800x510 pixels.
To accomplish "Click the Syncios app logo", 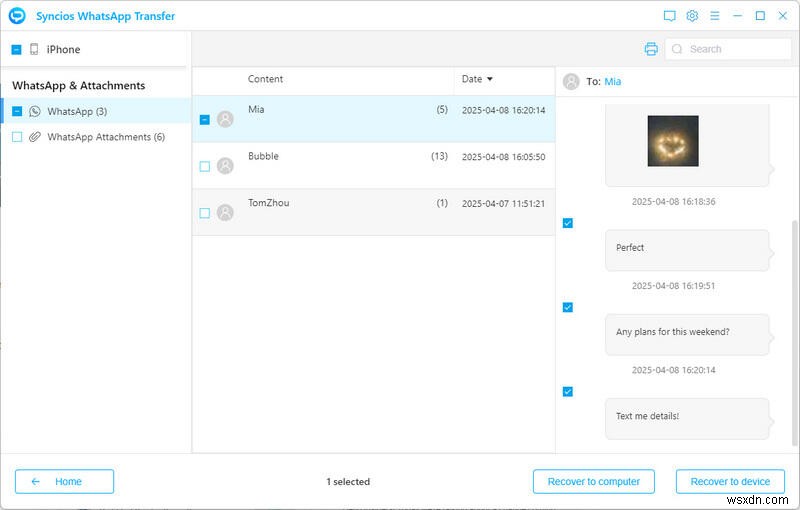I will [x=17, y=16].
